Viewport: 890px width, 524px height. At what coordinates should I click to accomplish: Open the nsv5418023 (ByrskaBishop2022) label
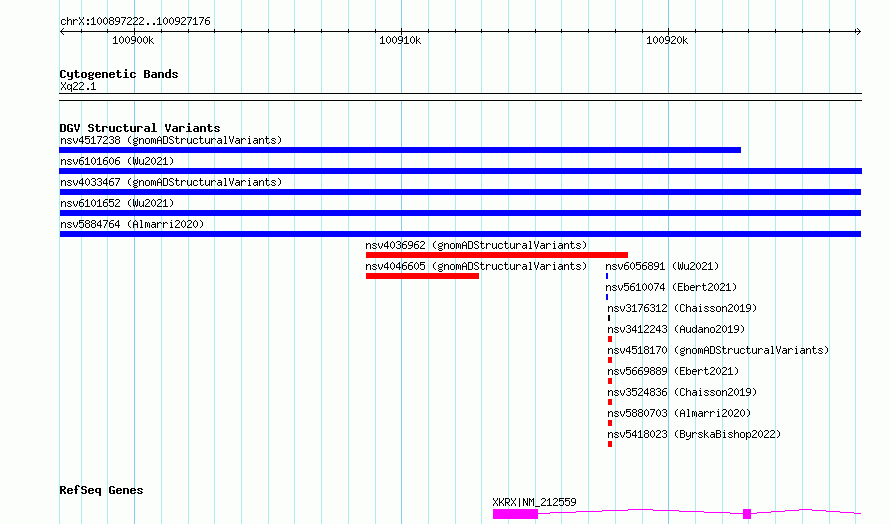[694, 434]
